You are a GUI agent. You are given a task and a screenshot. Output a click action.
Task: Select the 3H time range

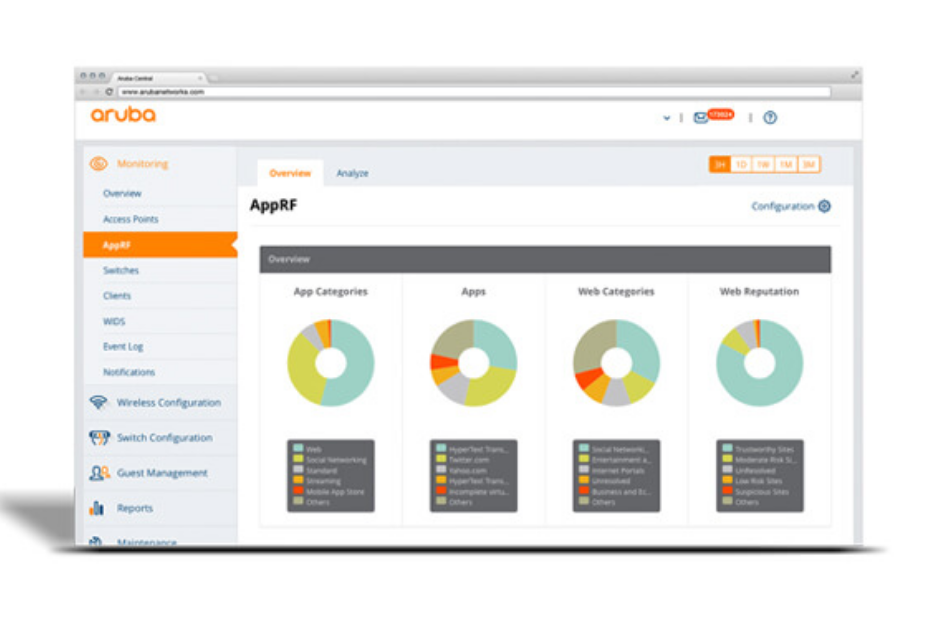719,164
